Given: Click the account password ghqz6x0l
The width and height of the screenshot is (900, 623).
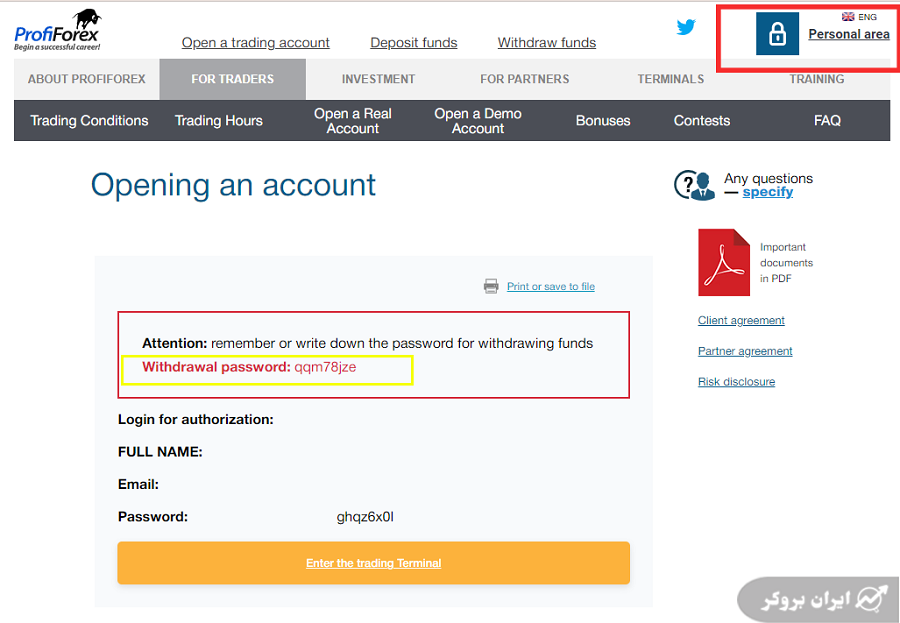Looking at the screenshot, I should pos(365,517).
